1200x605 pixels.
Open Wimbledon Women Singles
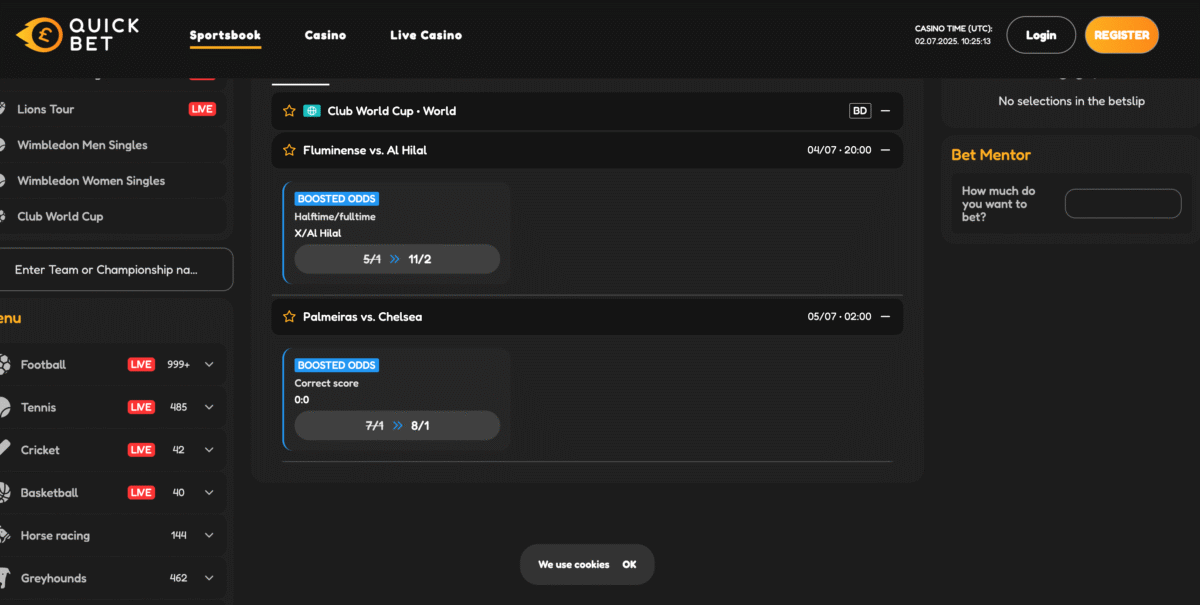(91, 181)
